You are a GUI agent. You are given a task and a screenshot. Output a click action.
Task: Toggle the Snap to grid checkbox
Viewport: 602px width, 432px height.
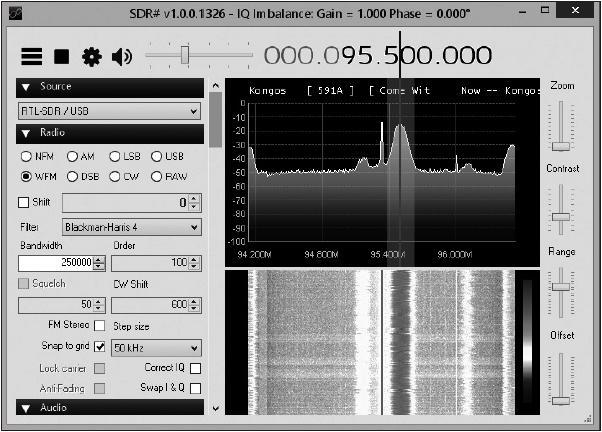click(99, 347)
